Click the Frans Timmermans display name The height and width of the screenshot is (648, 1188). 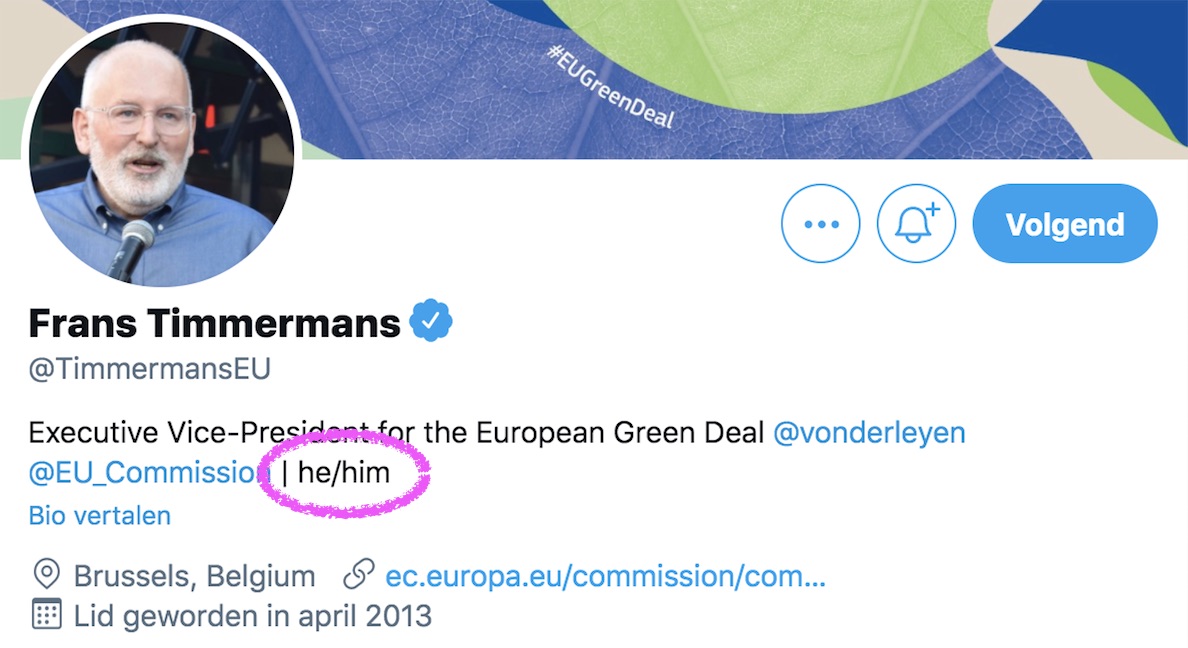pos(214,323)
